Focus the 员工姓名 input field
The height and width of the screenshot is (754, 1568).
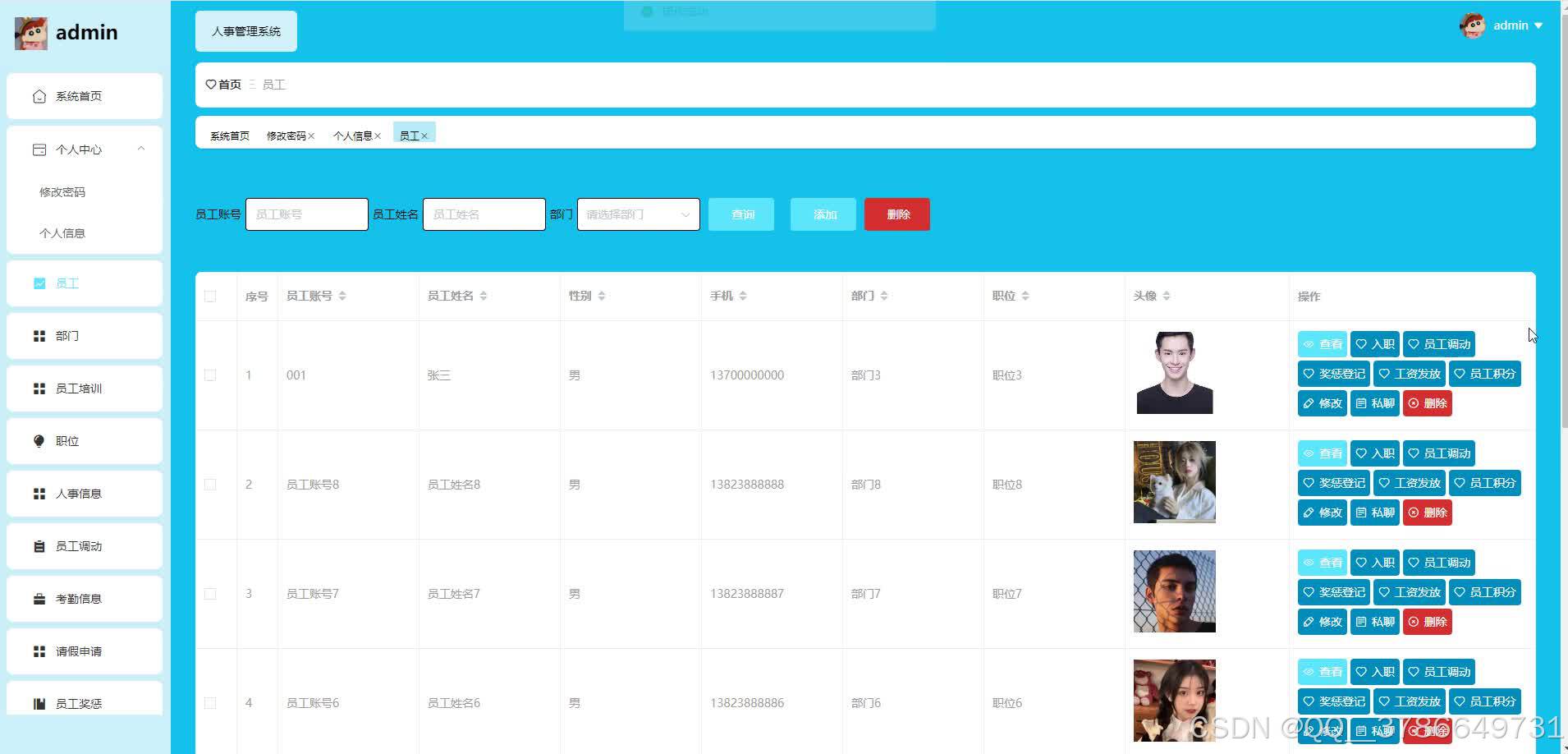(x=484, y=214)
